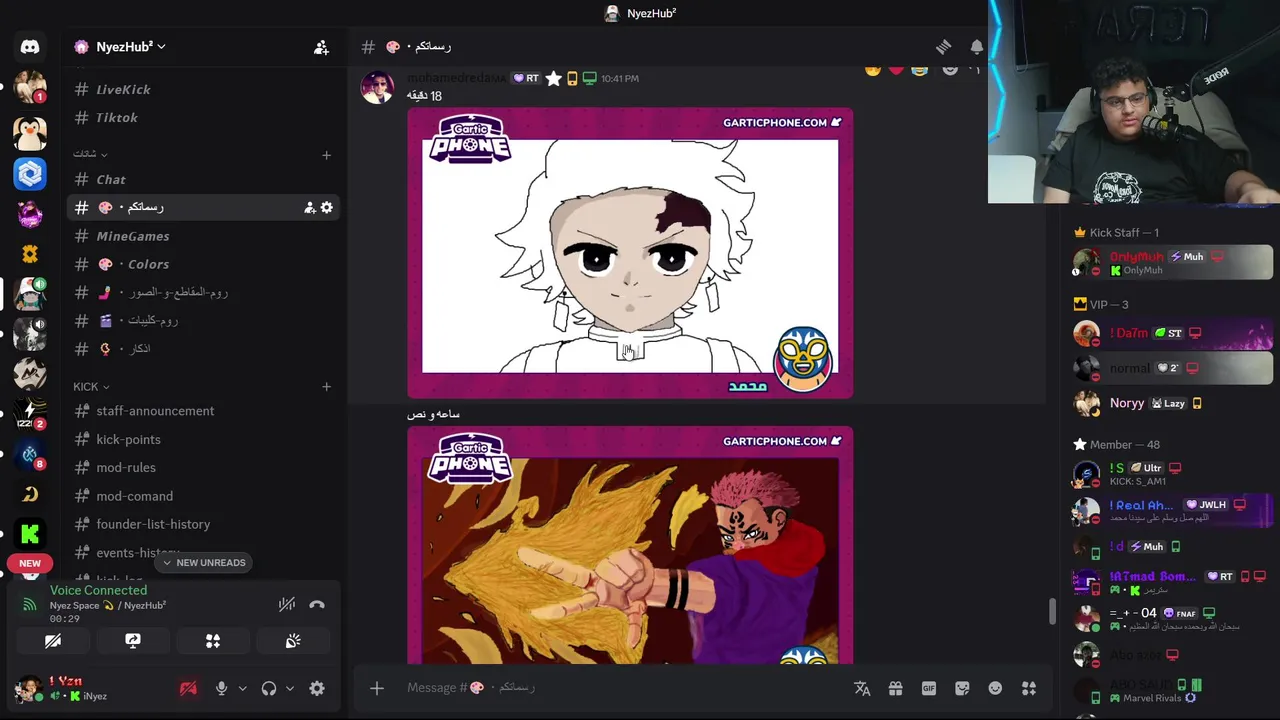The image size is (1280, 720).
Task: Open sticker picker
Action: 962,688
